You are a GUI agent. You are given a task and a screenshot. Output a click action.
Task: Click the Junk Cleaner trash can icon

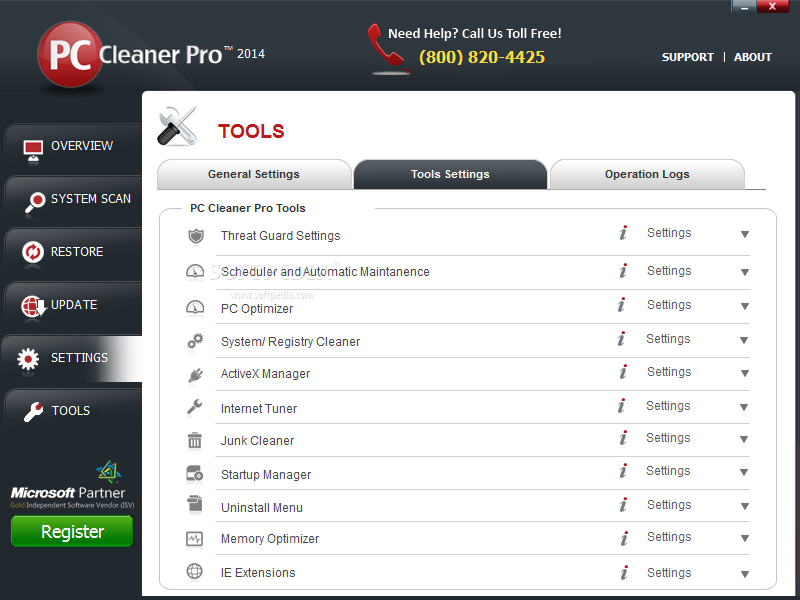click(x=194, y=440)
